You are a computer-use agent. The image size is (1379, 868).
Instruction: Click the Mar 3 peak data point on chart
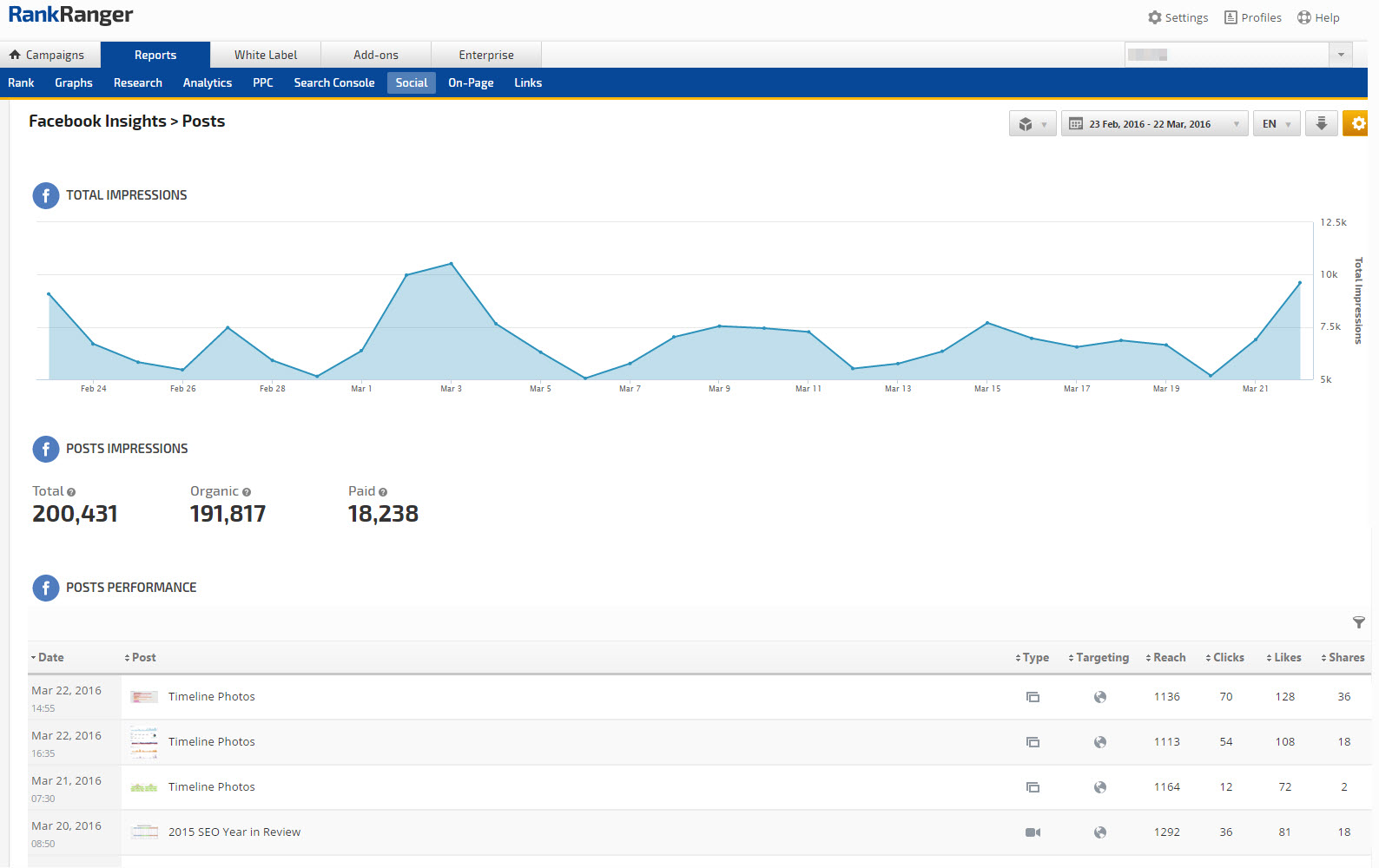(451, 264)
